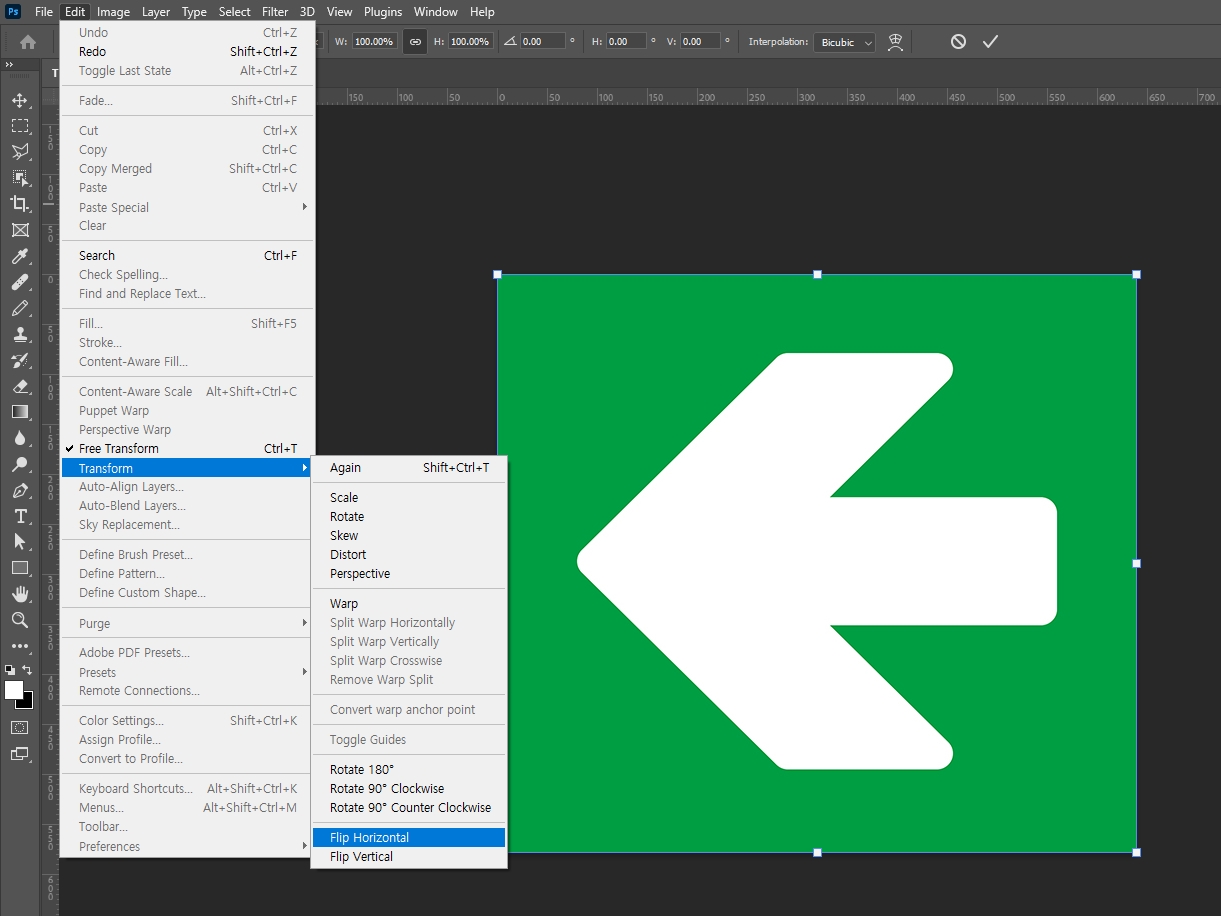Screen dimensions: 1221x916
Task: Select the Gradient tool
Action: point(19,412)
